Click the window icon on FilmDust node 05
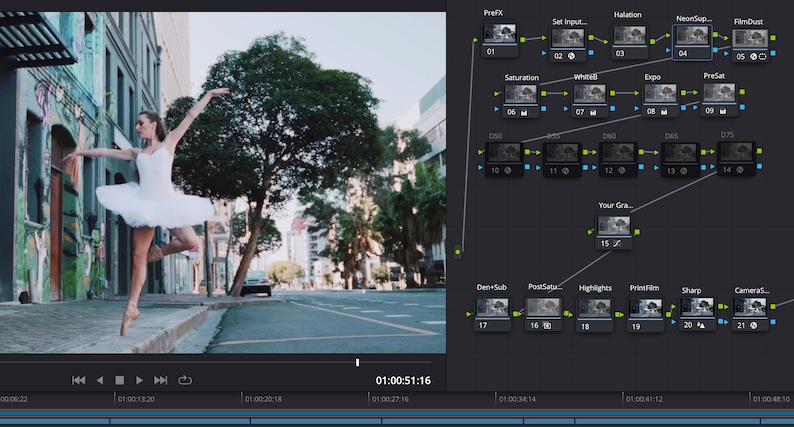794x427 pixels. (762, 57)
